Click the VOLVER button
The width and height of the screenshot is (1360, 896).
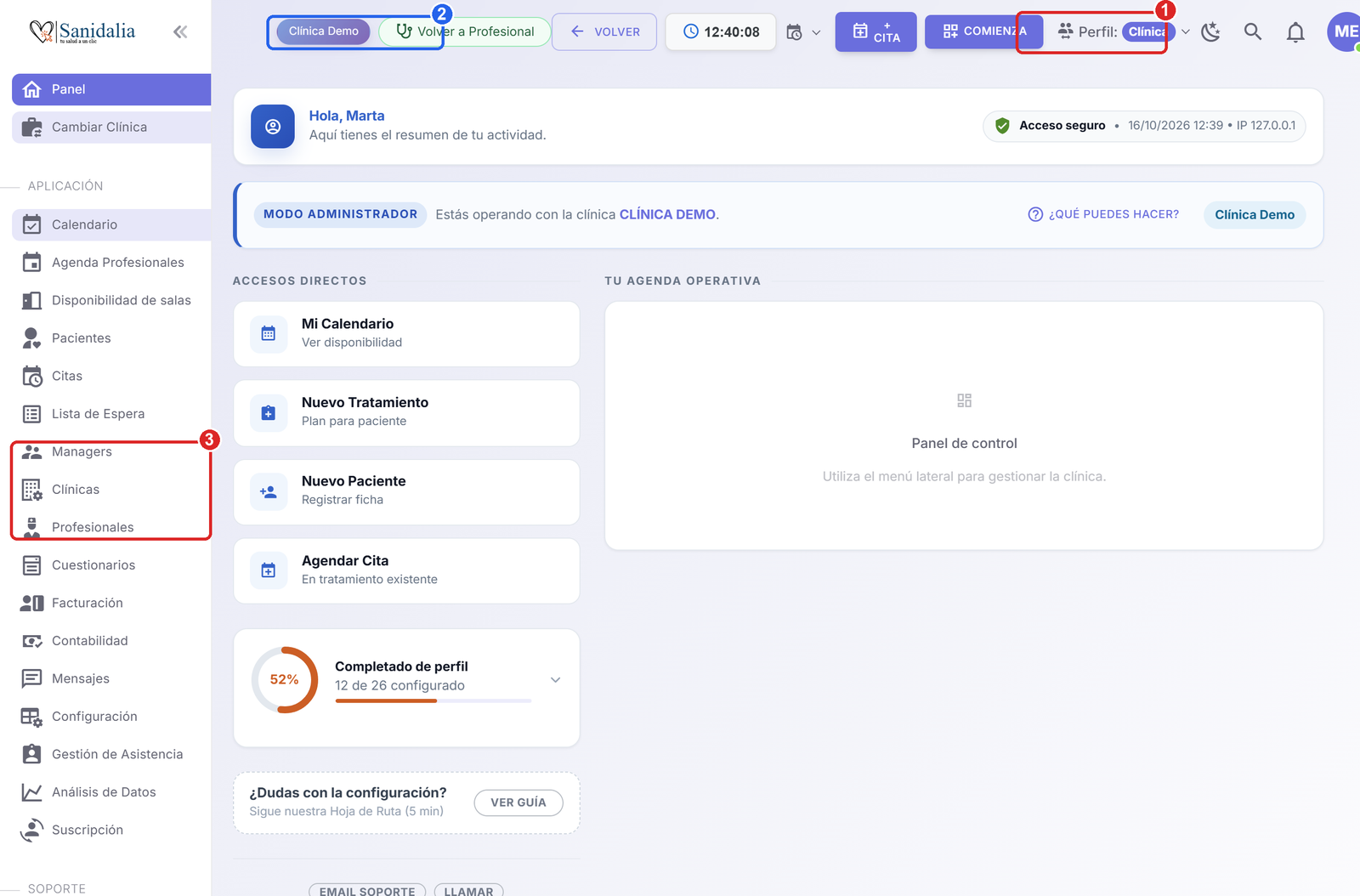[604, 31]
